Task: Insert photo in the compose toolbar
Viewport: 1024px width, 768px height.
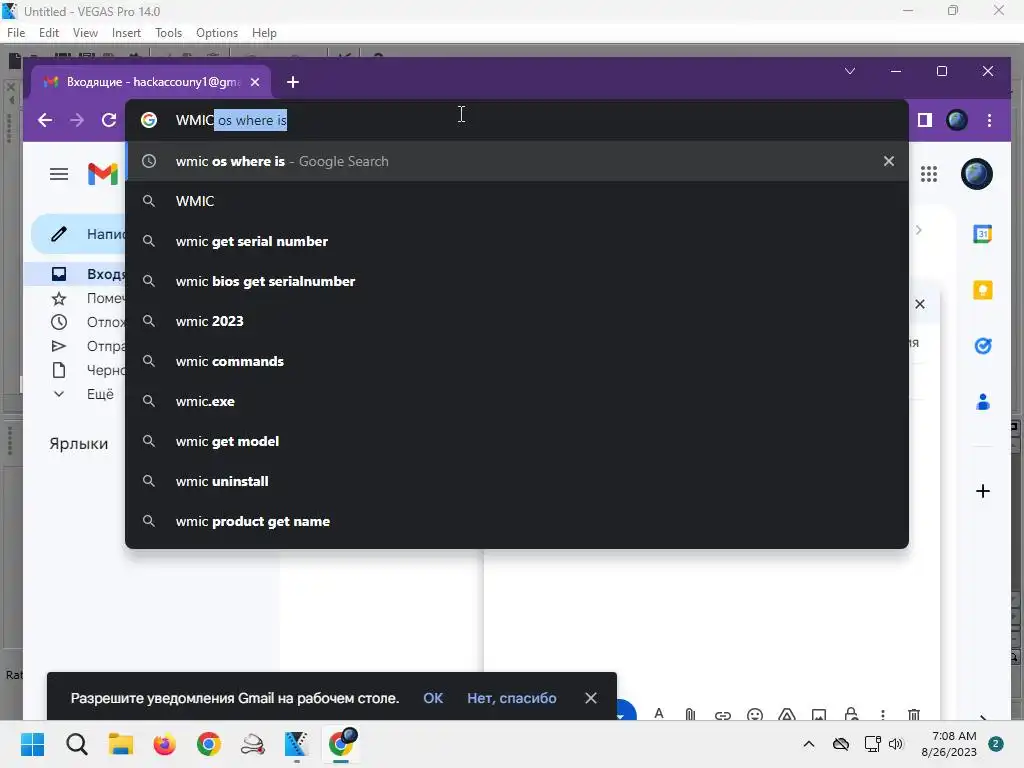Action: tap(818, 715)
